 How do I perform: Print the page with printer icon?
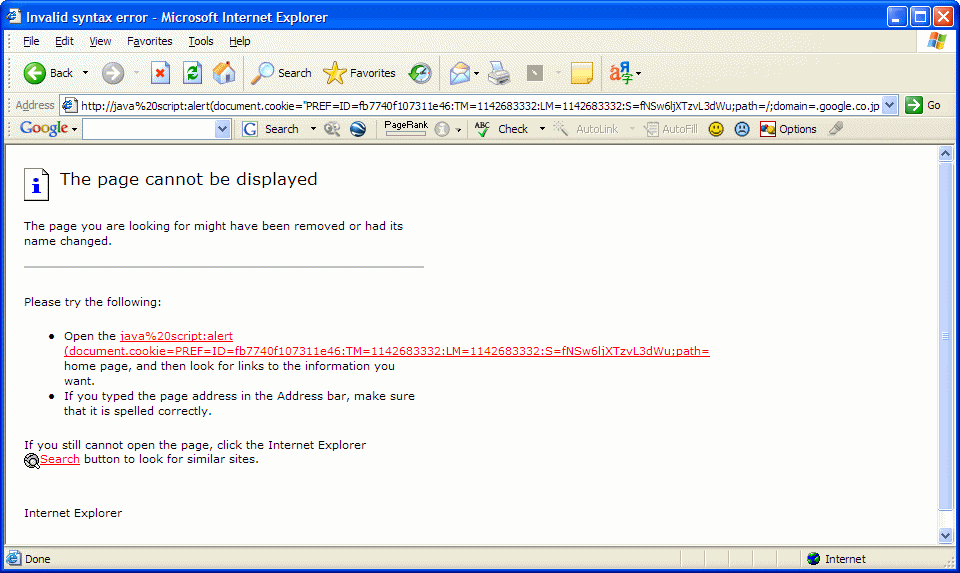pyautogui.click(x=500, y=73)
